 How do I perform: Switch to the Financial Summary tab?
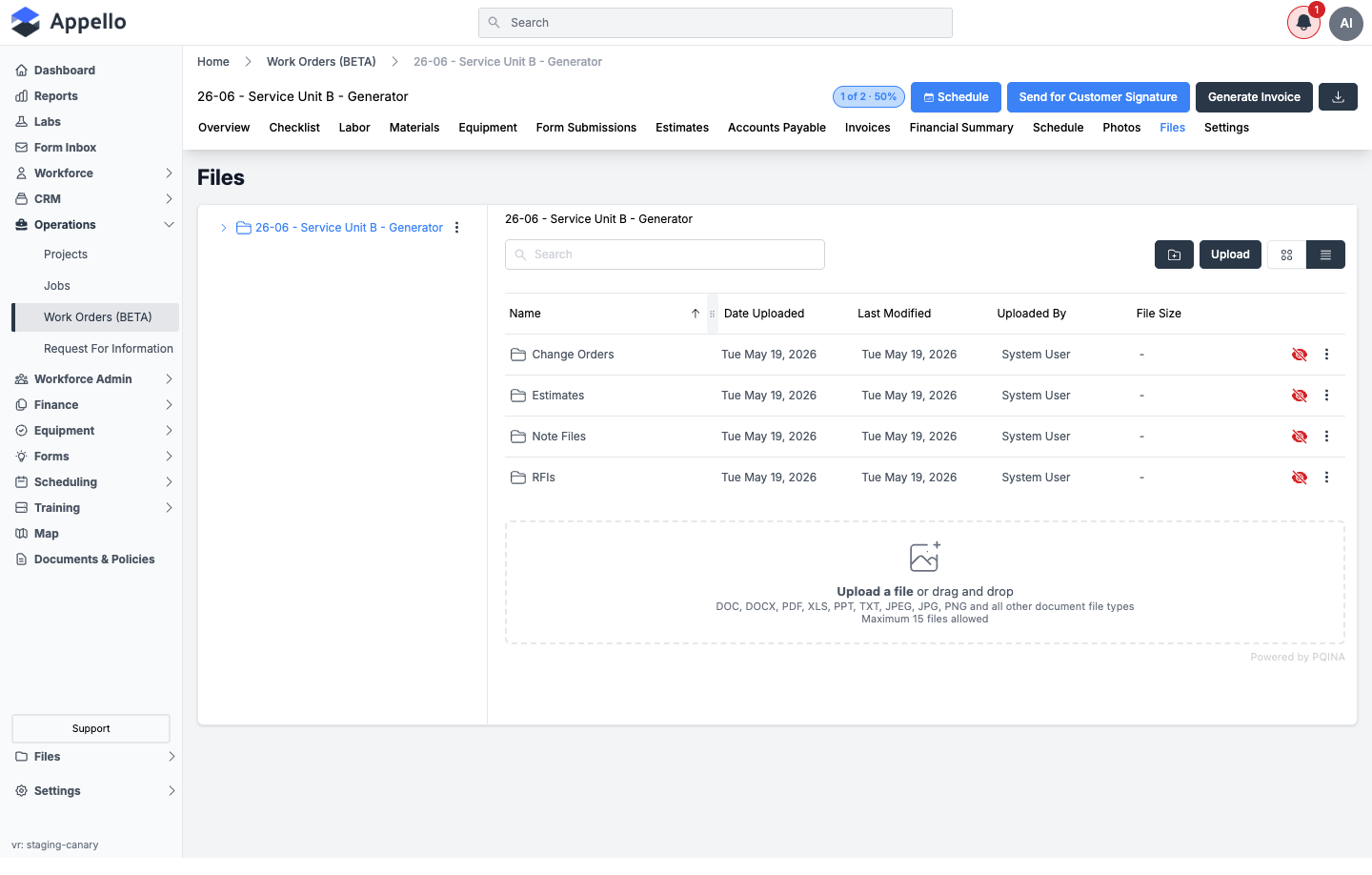tap(961, 128)
